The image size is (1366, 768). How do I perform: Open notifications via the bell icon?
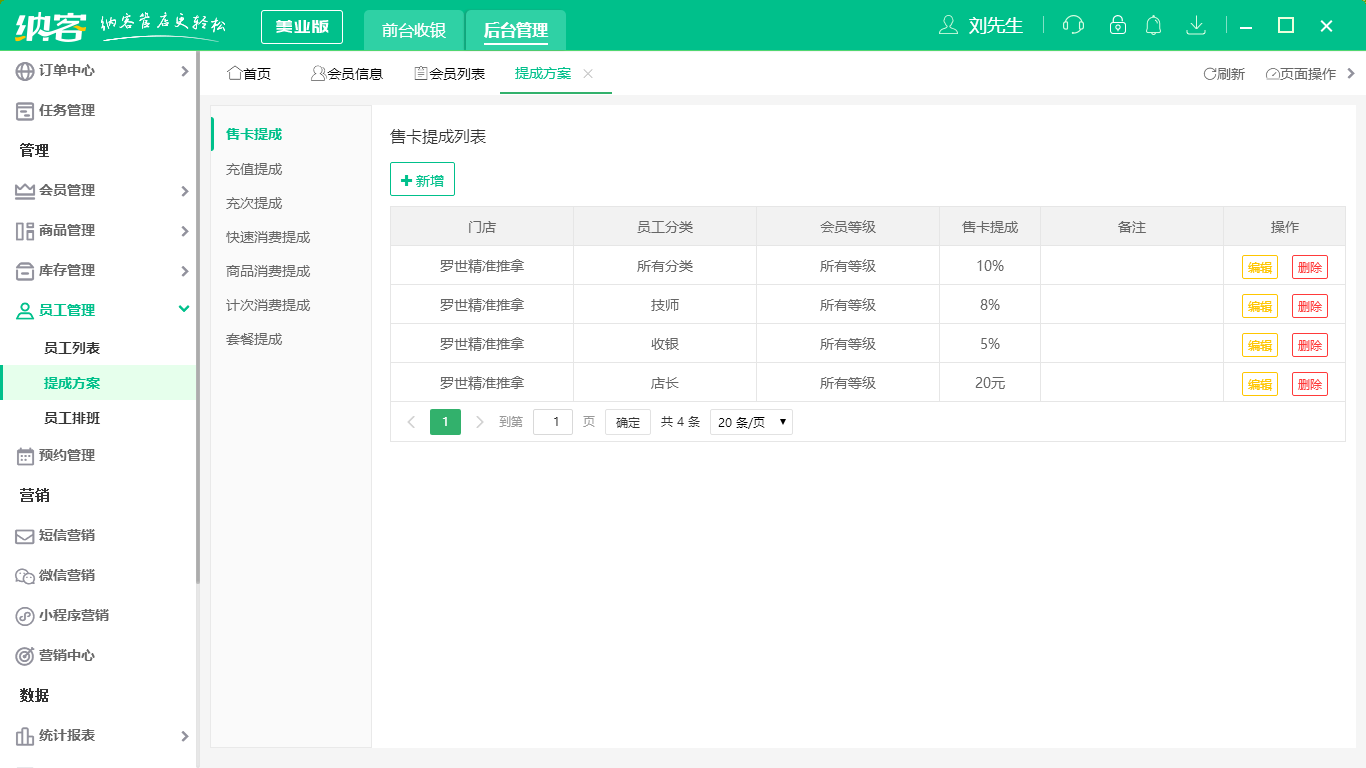(x=1153, y=25)
